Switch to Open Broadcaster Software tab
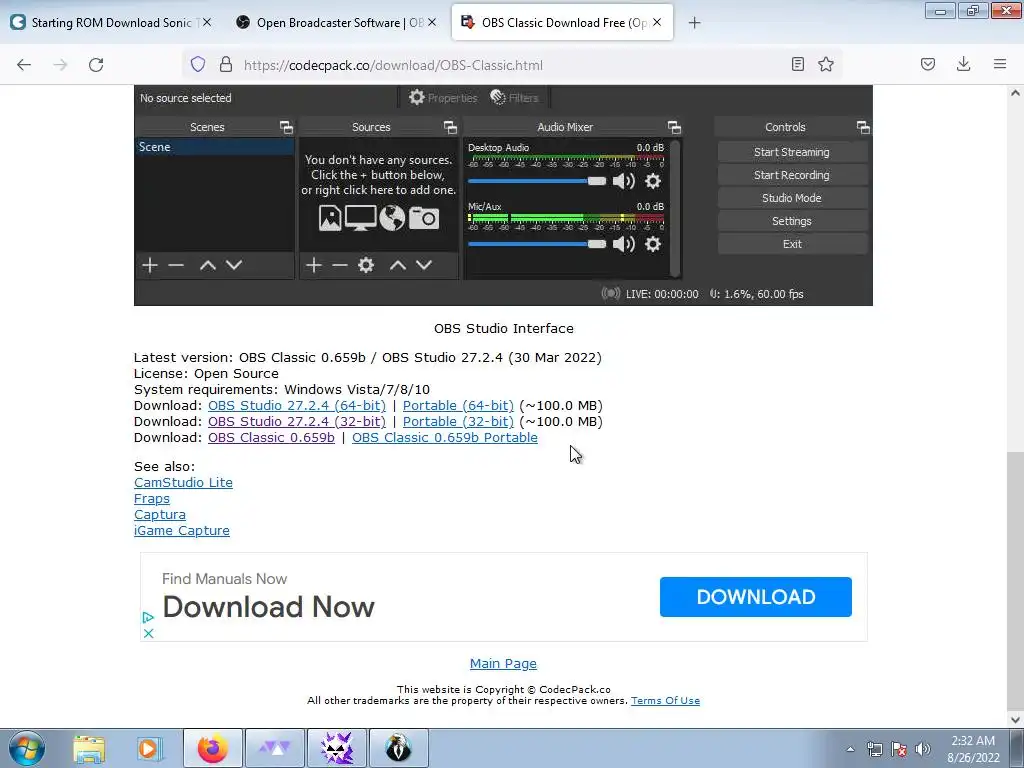 point(336,23)
